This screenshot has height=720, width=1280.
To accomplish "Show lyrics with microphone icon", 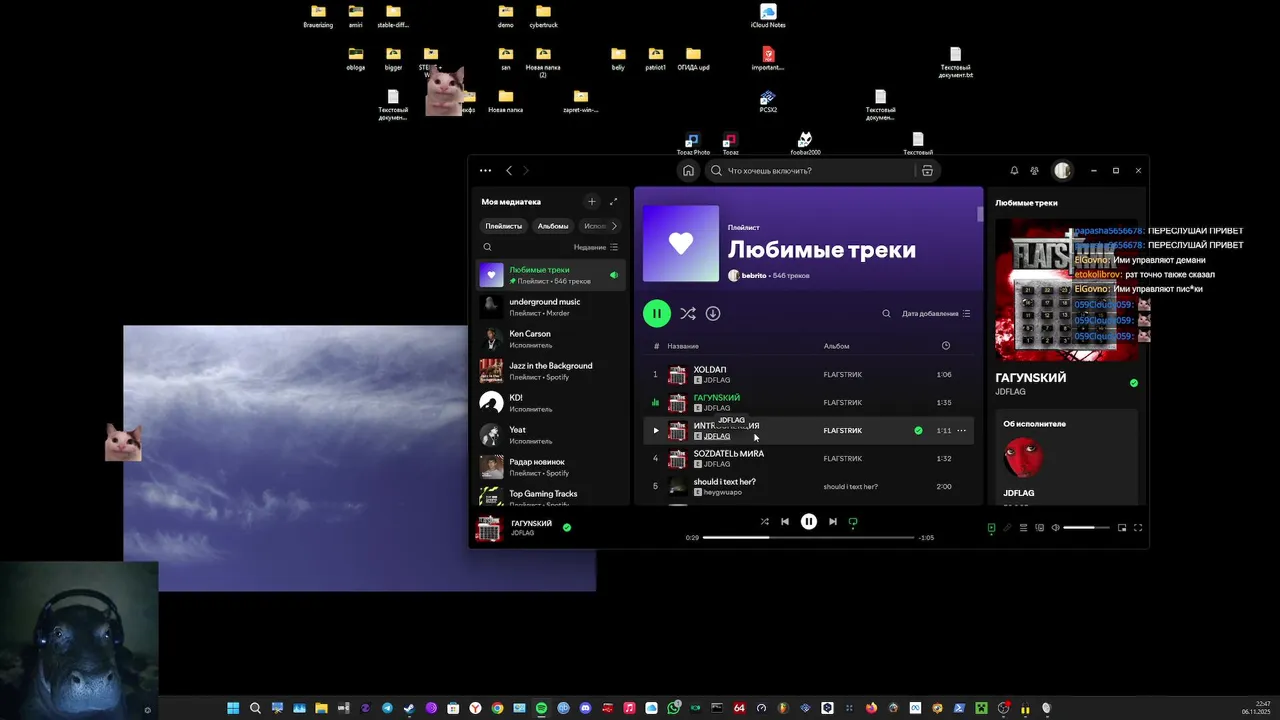I will pos(1007,528).
